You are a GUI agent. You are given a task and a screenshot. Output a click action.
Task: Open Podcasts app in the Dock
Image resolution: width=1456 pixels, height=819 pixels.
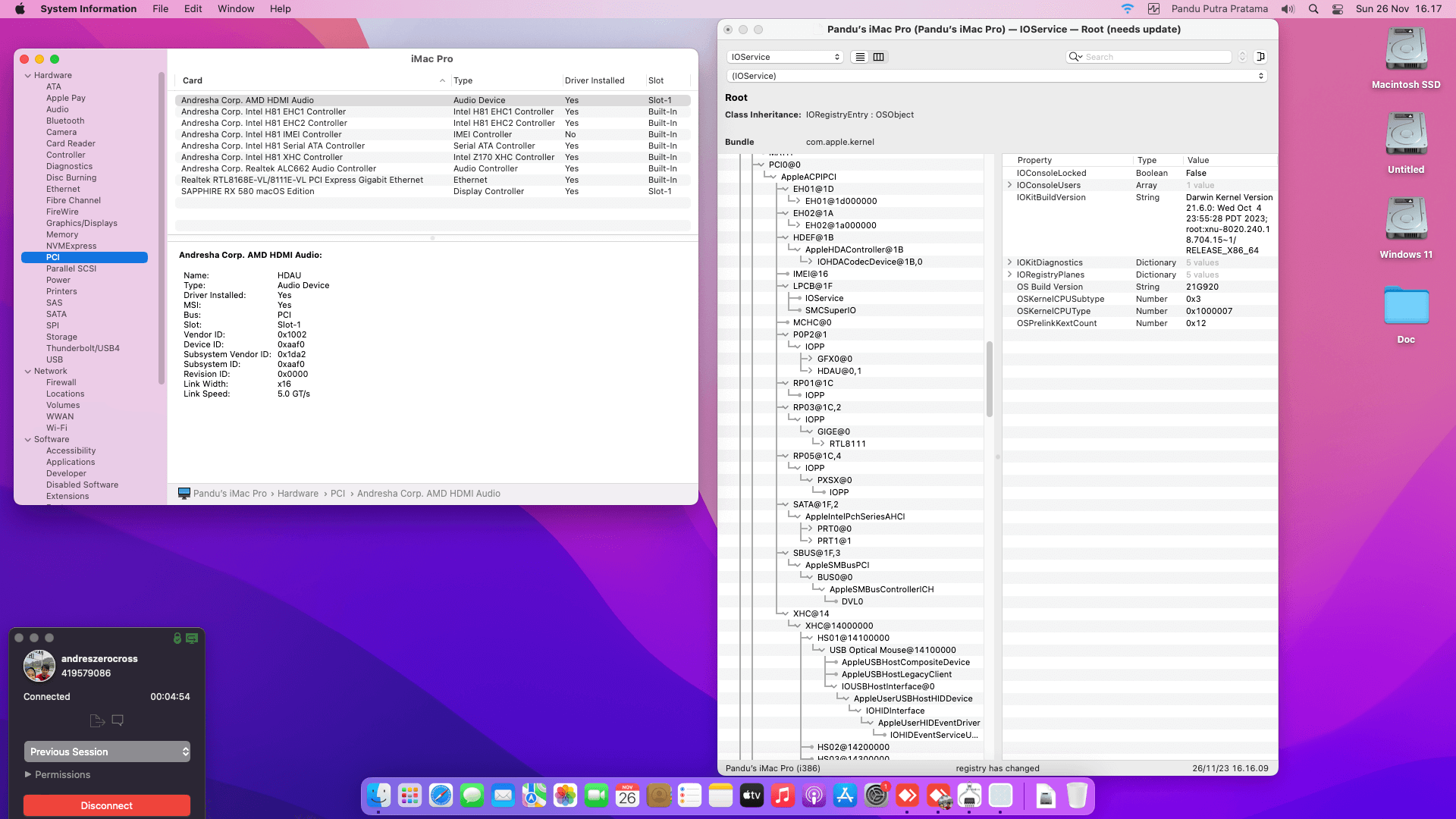coord(814,795)
